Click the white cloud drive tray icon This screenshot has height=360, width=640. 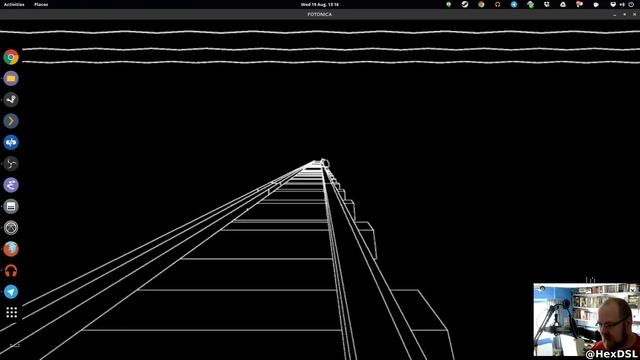563,4
